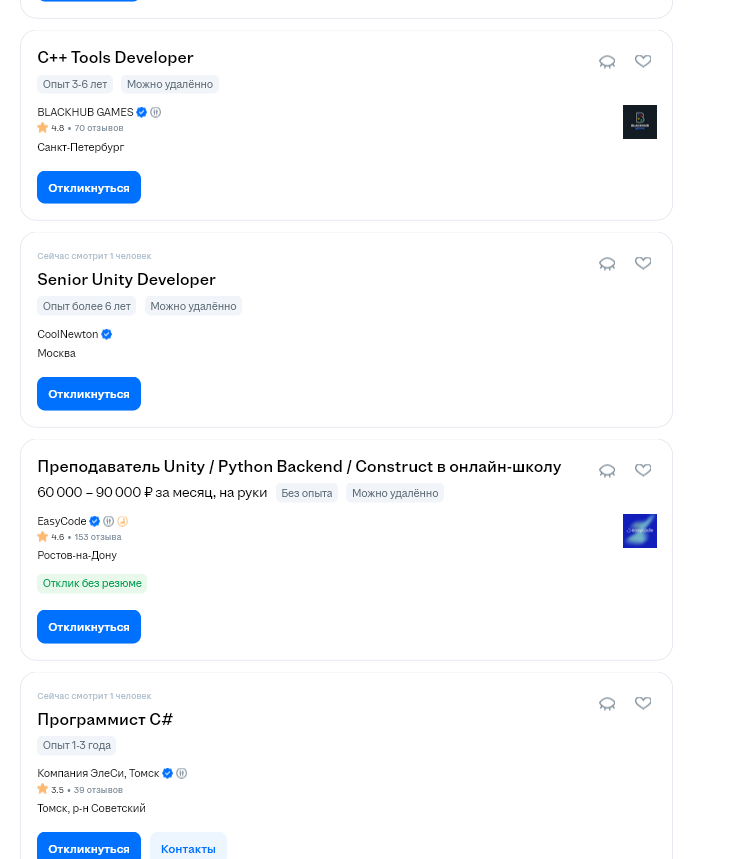Hide the C++ Tools Developer vacancy
The width and height of the screenshot is (739, 859).
tap(607, 61)
